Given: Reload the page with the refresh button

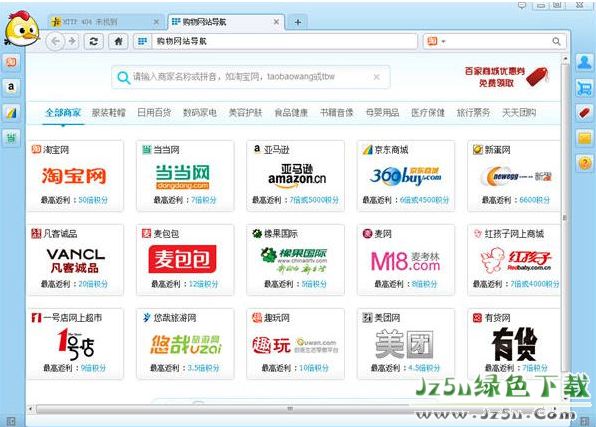Looking at the screenshot, I should (x=94, y=41).
